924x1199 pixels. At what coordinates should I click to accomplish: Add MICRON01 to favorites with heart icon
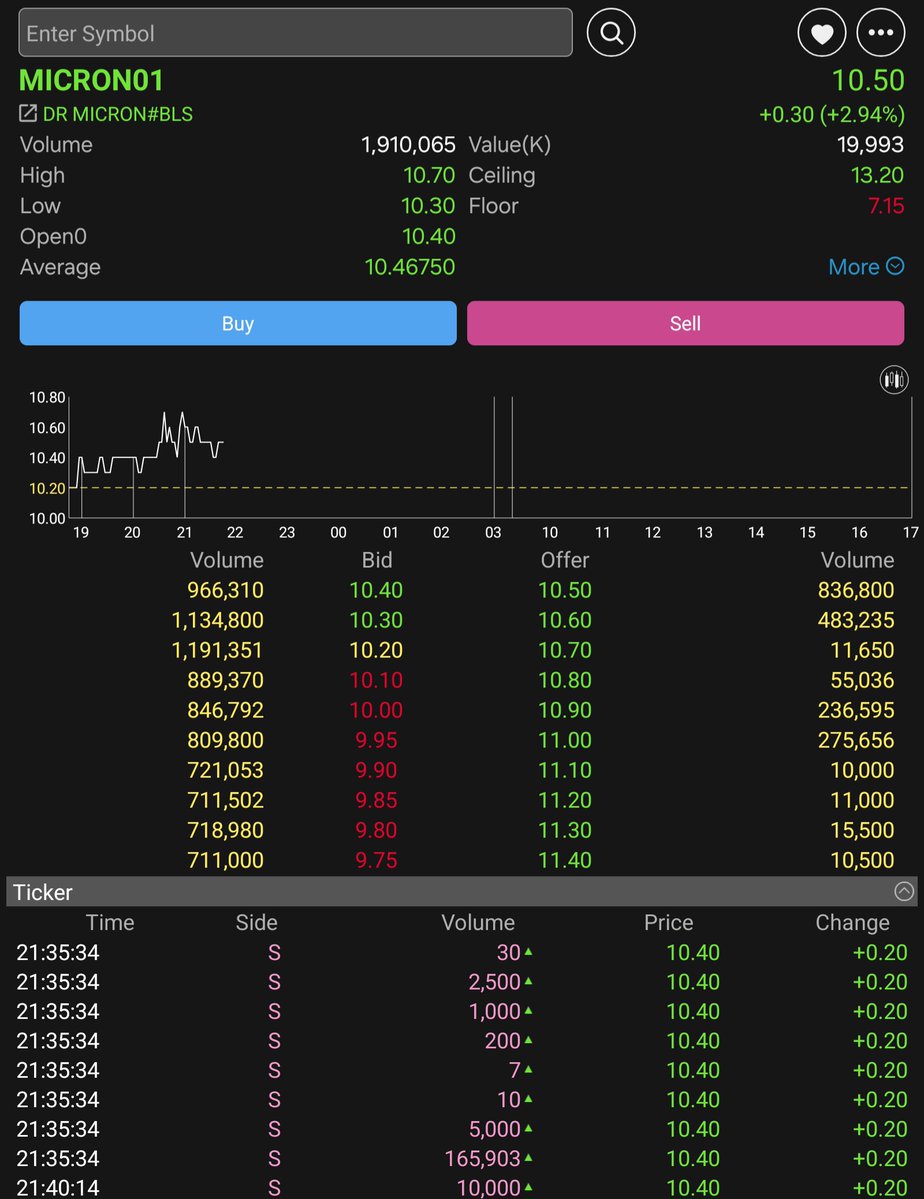[x=822, y=32]
